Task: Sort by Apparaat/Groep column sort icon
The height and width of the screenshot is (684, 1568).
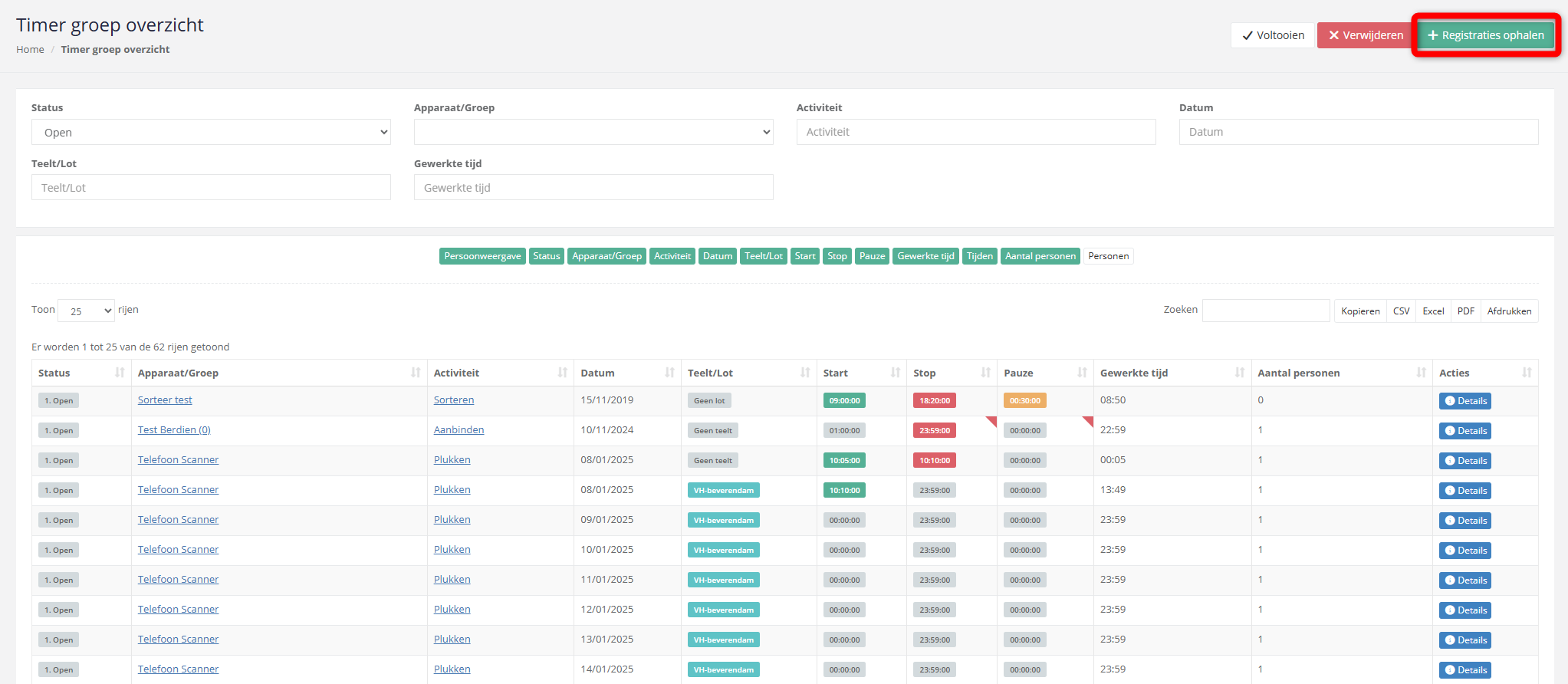Action: [416, 373]
